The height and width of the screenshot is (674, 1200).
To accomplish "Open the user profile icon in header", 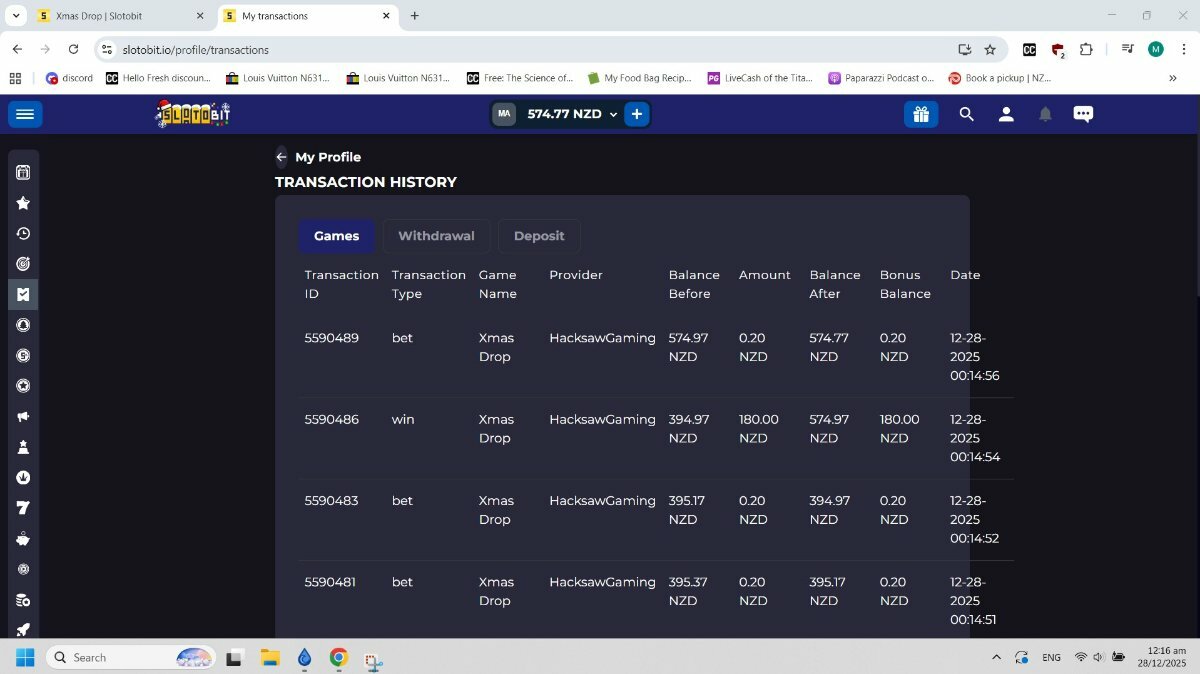I will 1006,114.
